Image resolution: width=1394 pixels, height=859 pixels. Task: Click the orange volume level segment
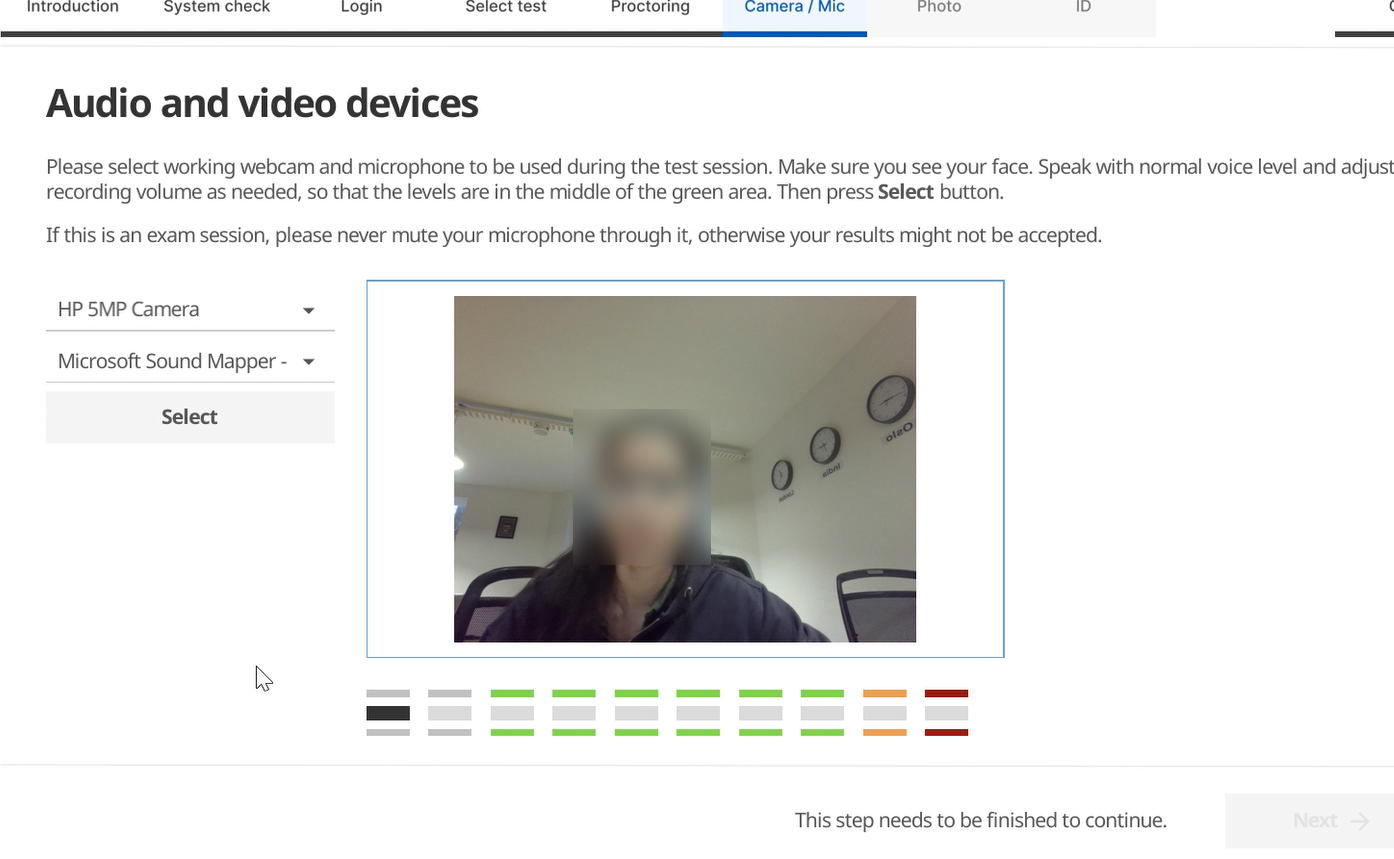click(x=885, y=713)
